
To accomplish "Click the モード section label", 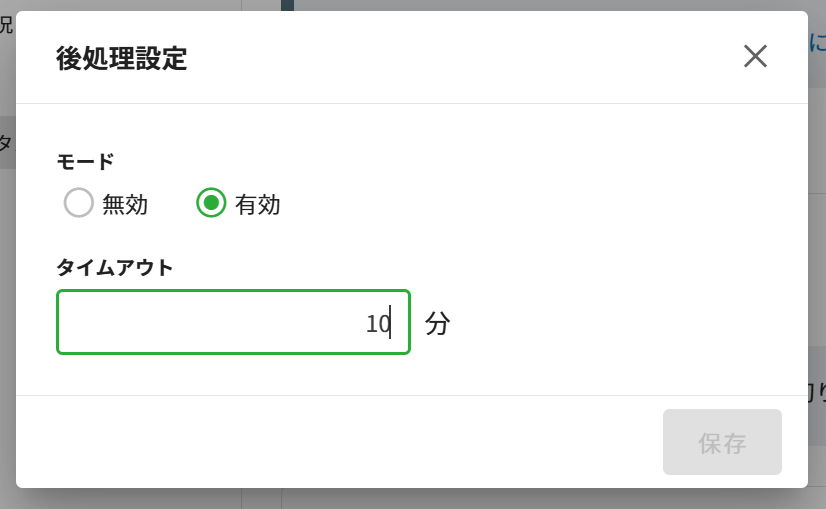I will click(85, 161).
